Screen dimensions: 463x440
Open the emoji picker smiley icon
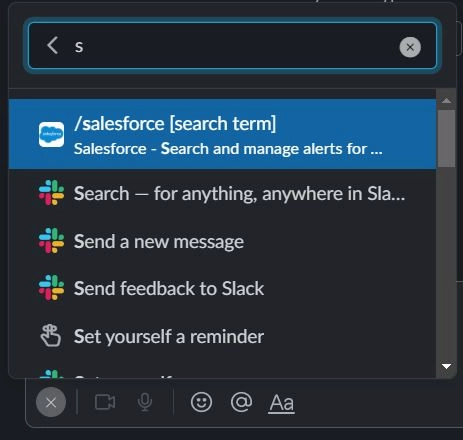(201, 402)
